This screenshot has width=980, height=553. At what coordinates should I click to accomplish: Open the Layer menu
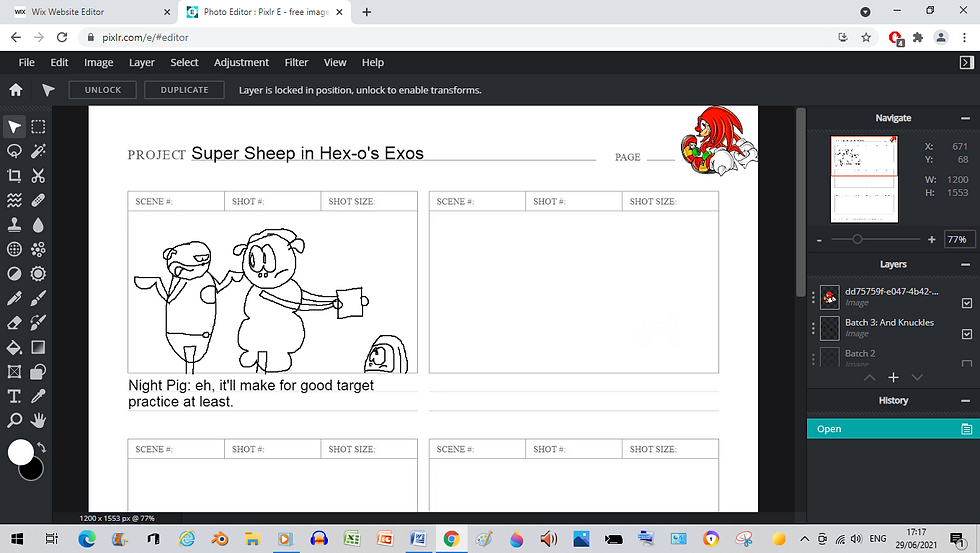pyautogui.click(x=142, y=62)
